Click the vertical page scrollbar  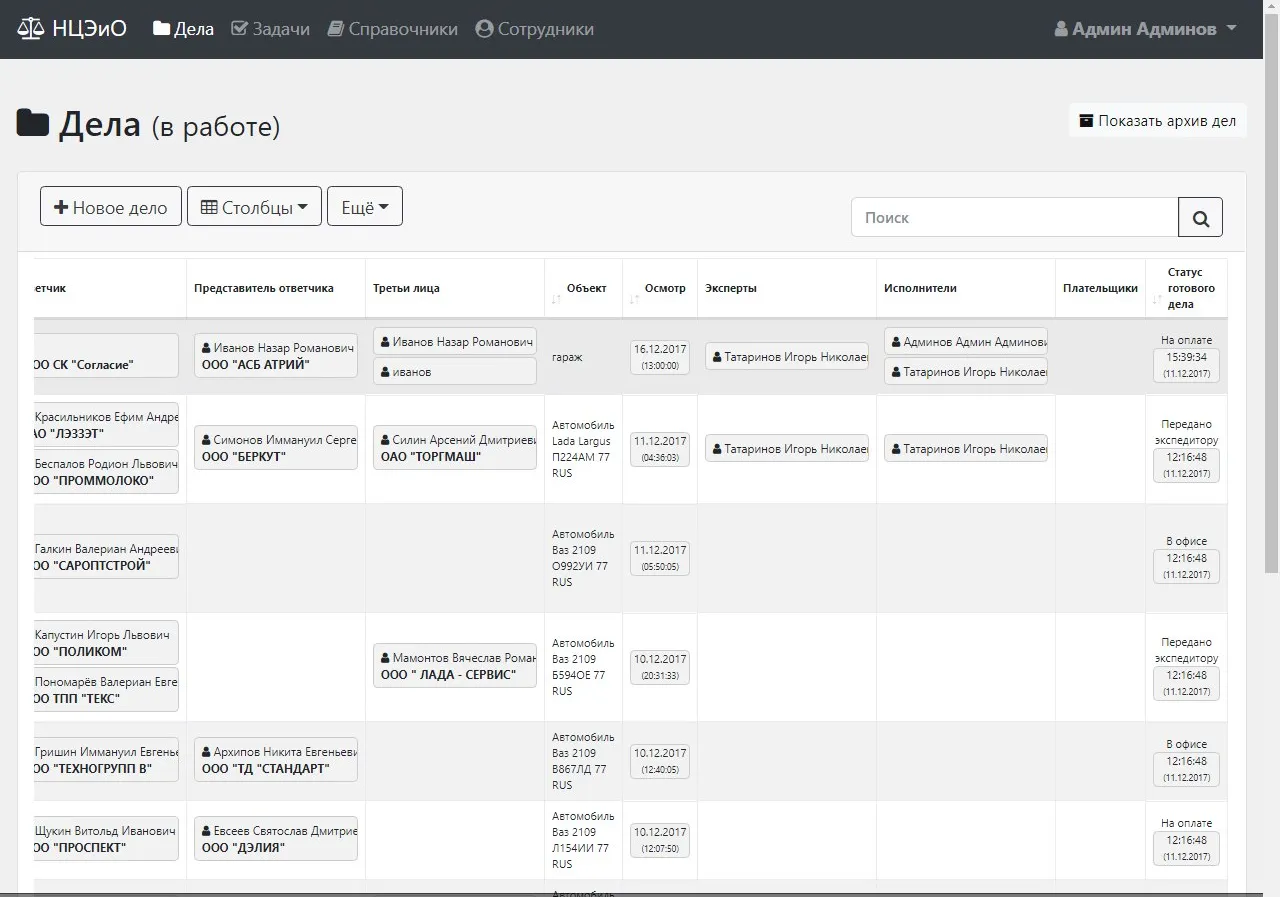pyautogui.click(x=1271, y=300)
